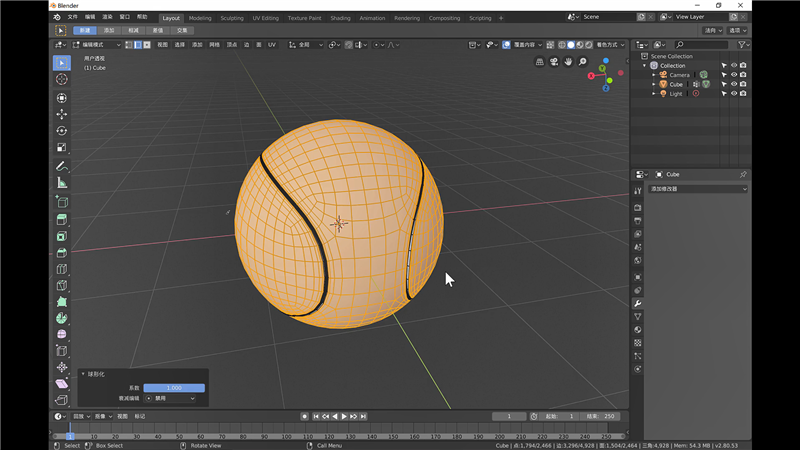This screenshot has width=800, height=450.
Task: Click the auto keying record button
Action: 304,416
